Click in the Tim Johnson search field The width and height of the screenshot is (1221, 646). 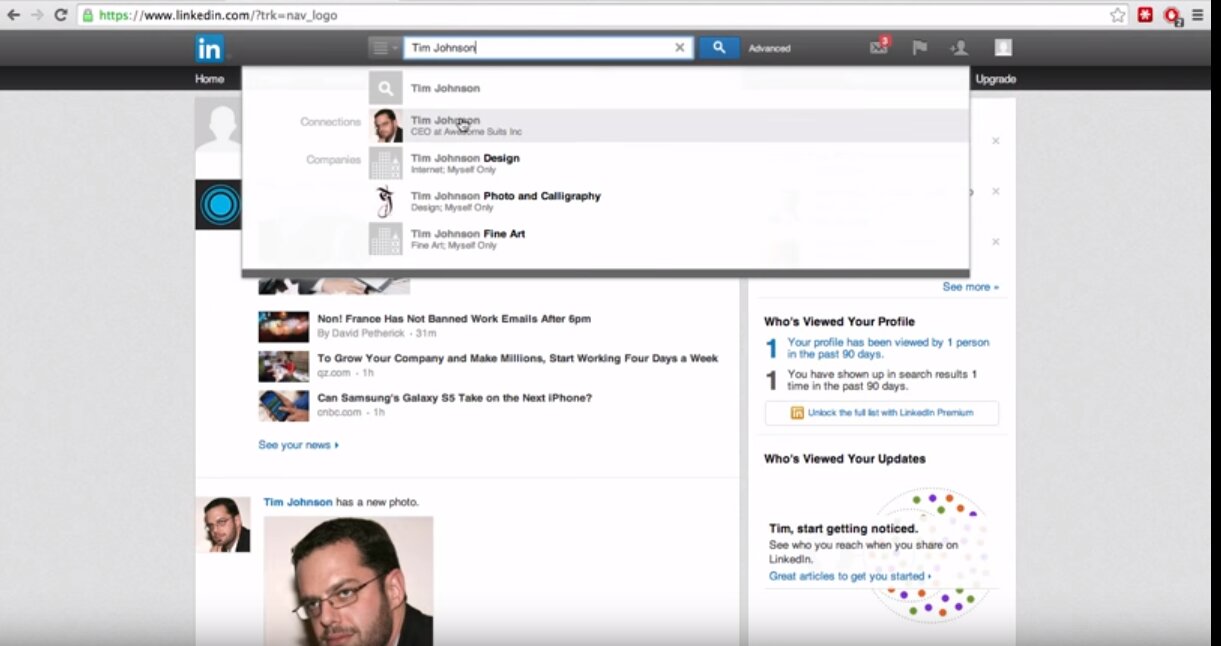540,48
